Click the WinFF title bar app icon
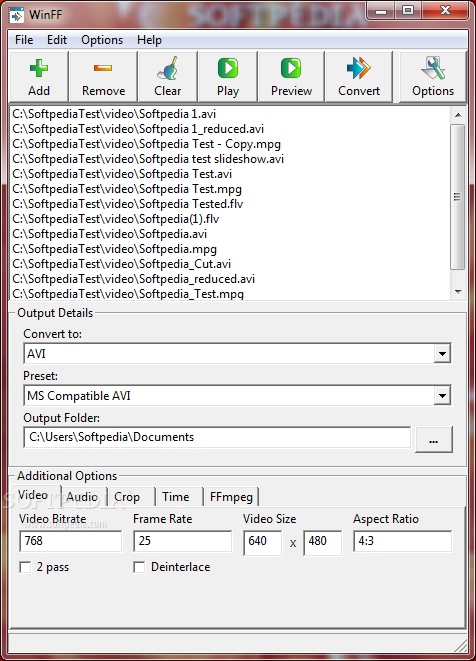Viewport: 476px width, 661px height. point(16,15)
